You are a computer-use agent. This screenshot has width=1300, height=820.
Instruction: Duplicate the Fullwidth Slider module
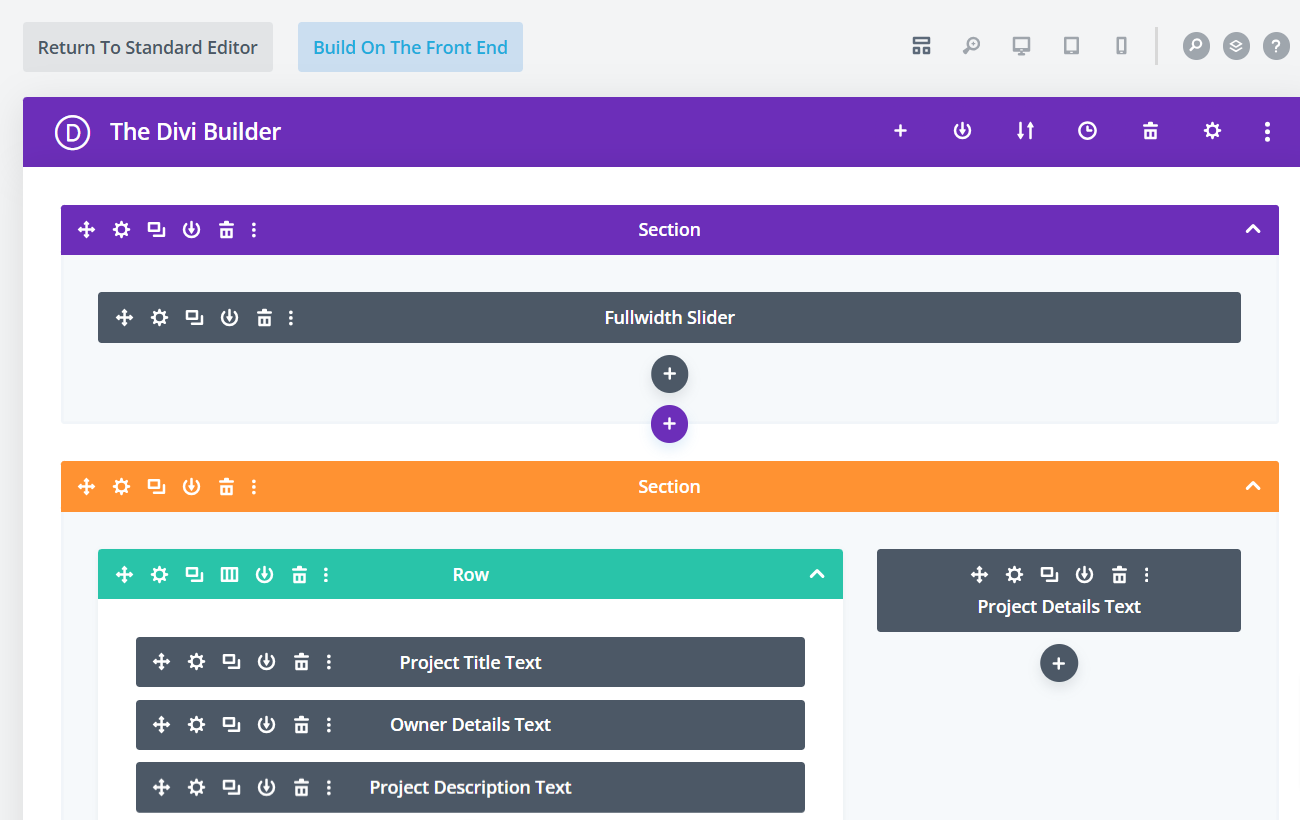(x=194, y=318)
